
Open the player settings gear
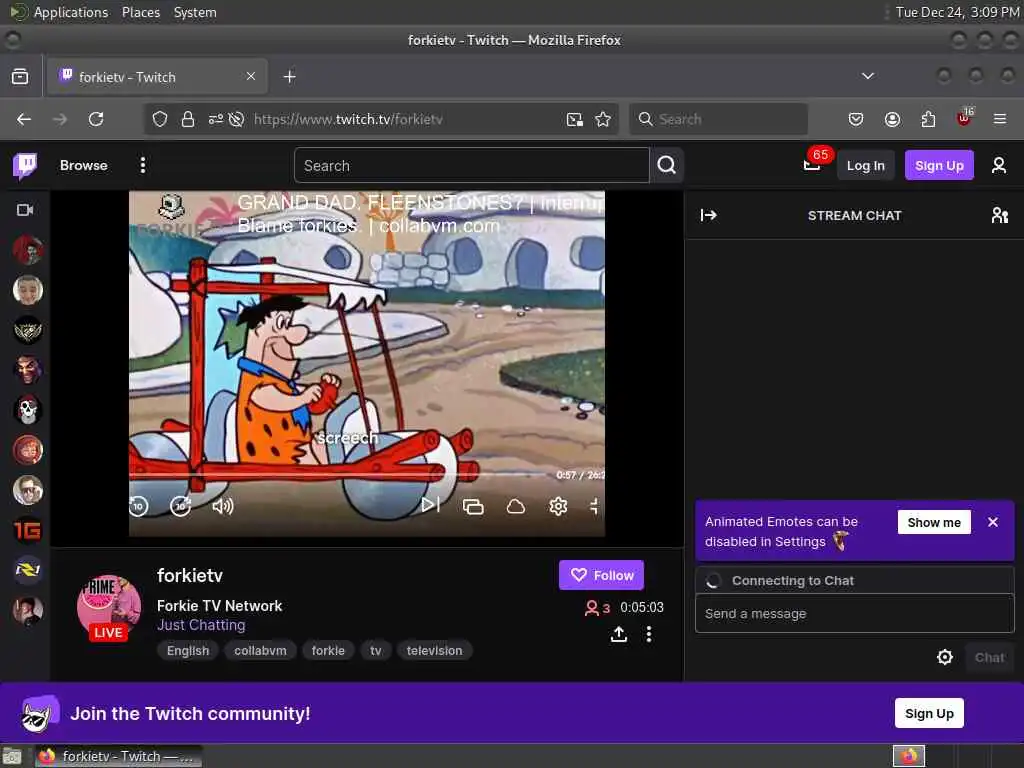tap(558, 506)
